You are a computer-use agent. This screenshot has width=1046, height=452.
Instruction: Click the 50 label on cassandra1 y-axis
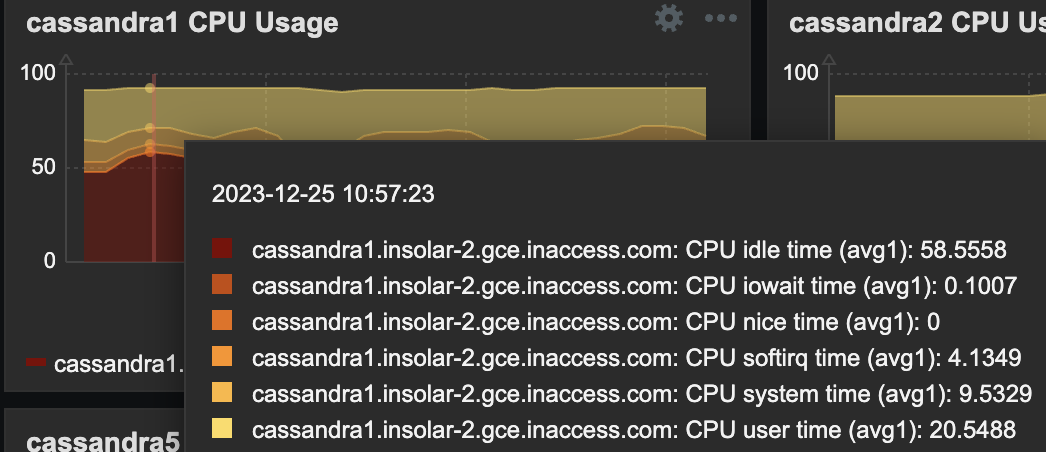(x=42, y=167)
